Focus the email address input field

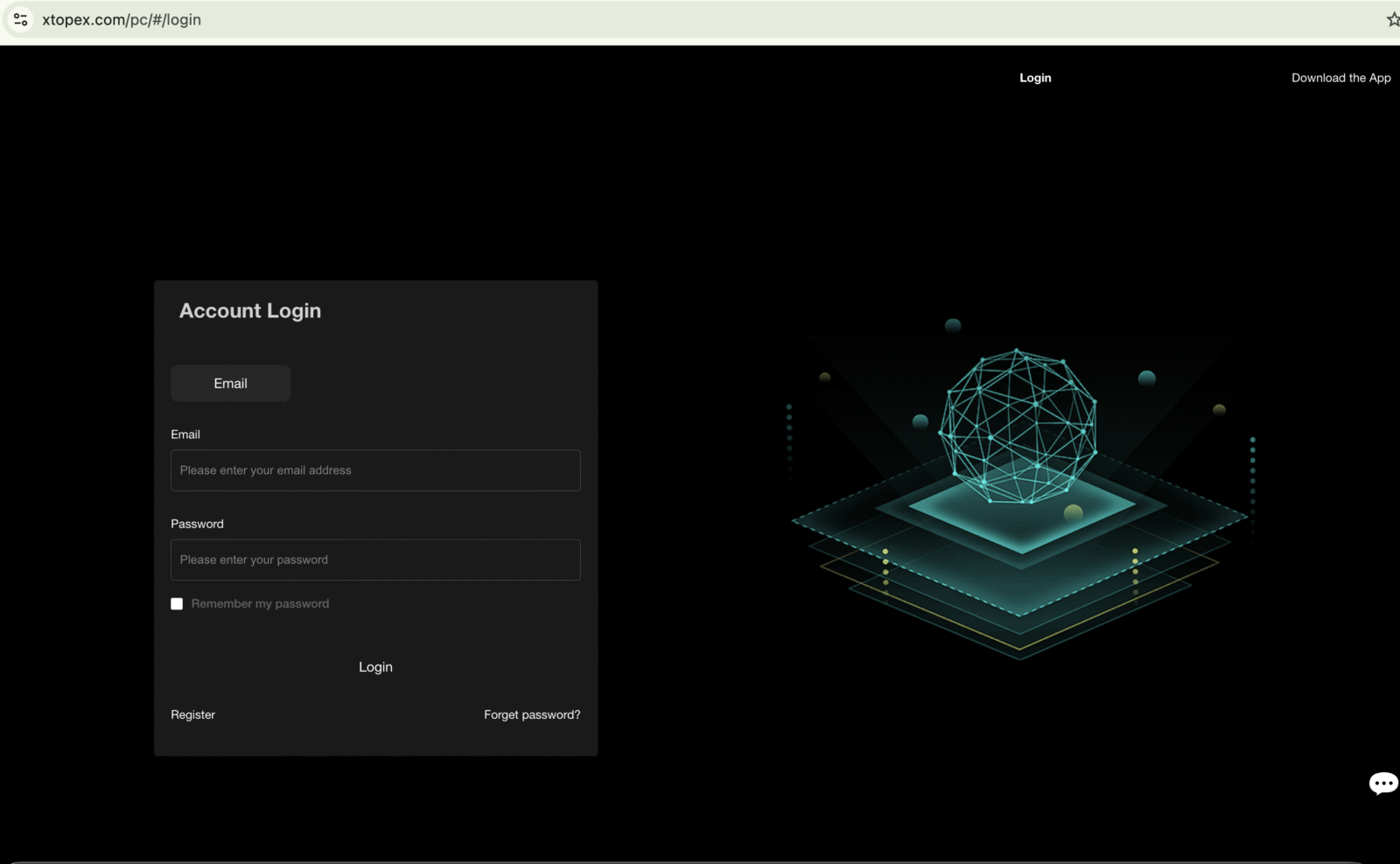(375, 470)
